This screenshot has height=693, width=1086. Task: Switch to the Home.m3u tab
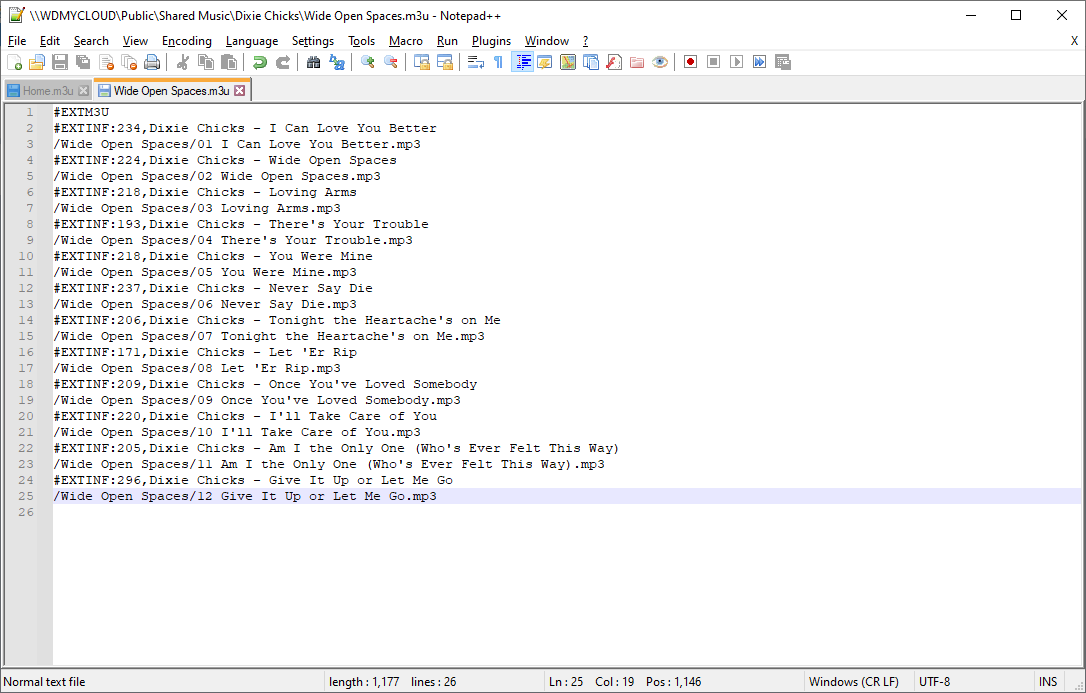pyautogui.click(x=48, y=91)
